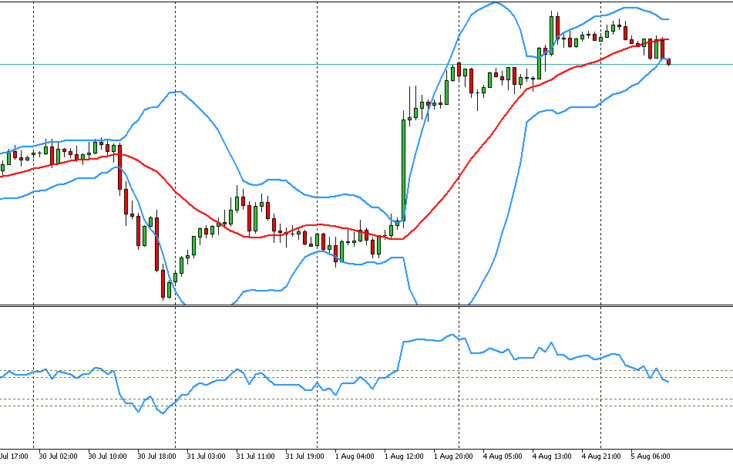Click the 4 Aug 21:00 time label

point(601,456)
